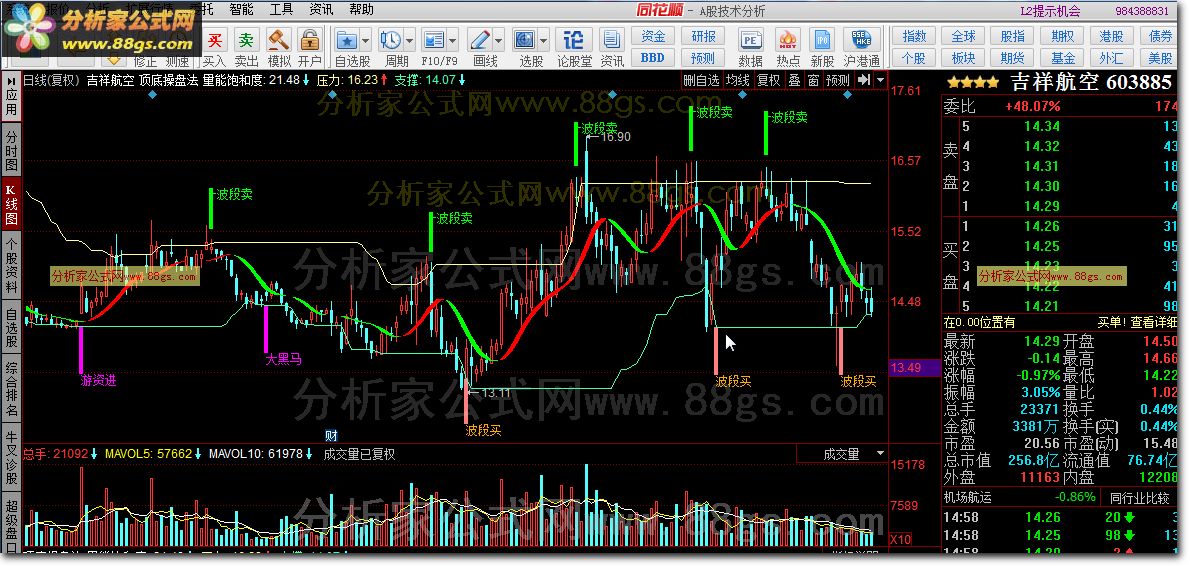Expand the 选股 dropdown arrow

(x=543, y=39)
